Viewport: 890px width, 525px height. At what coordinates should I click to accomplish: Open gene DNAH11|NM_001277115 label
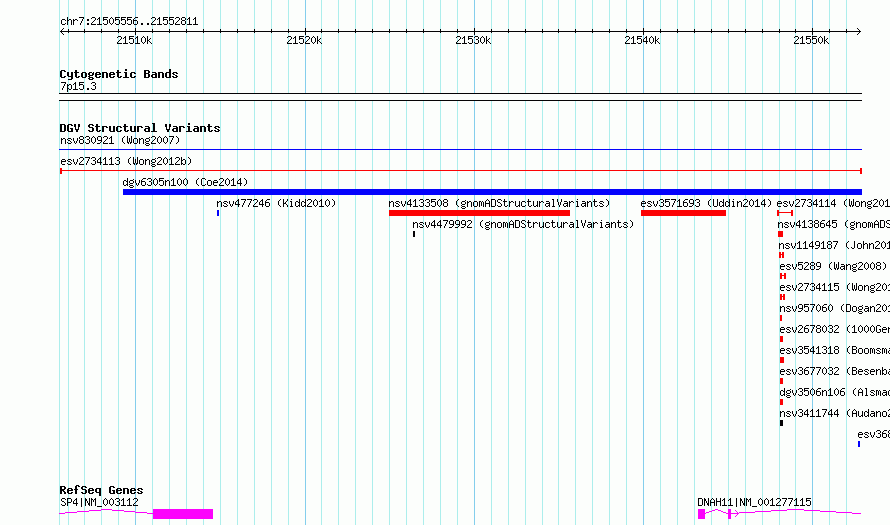(754, 502)
